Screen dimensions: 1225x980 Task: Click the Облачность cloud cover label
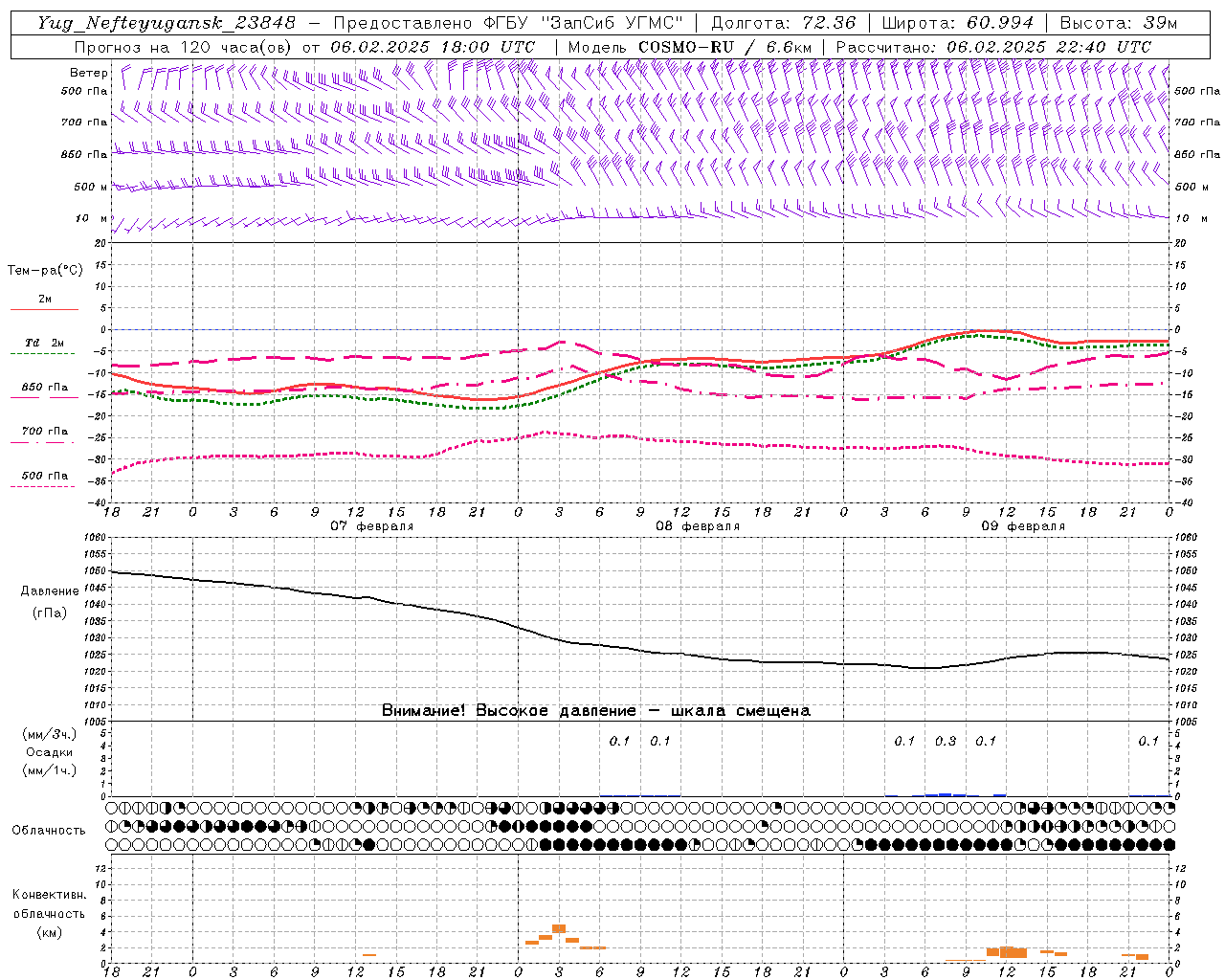[x=49, y=830]
